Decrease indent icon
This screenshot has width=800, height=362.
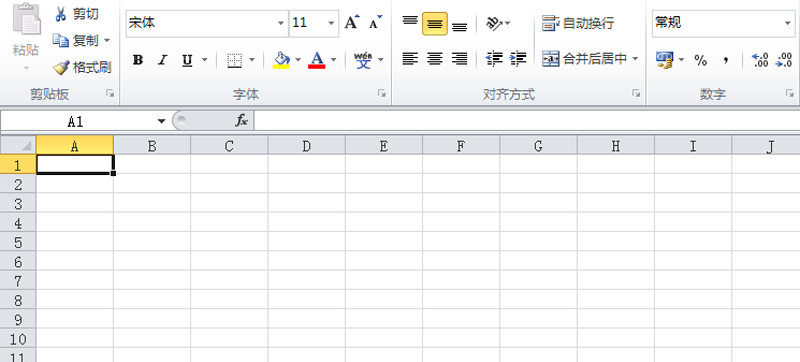tap(494, 59)
